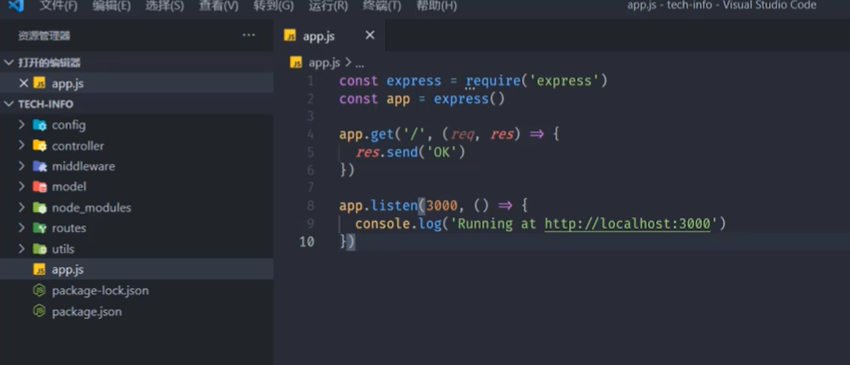This screenshot has height=365, width=850.
Task: Select the config folder name
Action: [69, 125]
